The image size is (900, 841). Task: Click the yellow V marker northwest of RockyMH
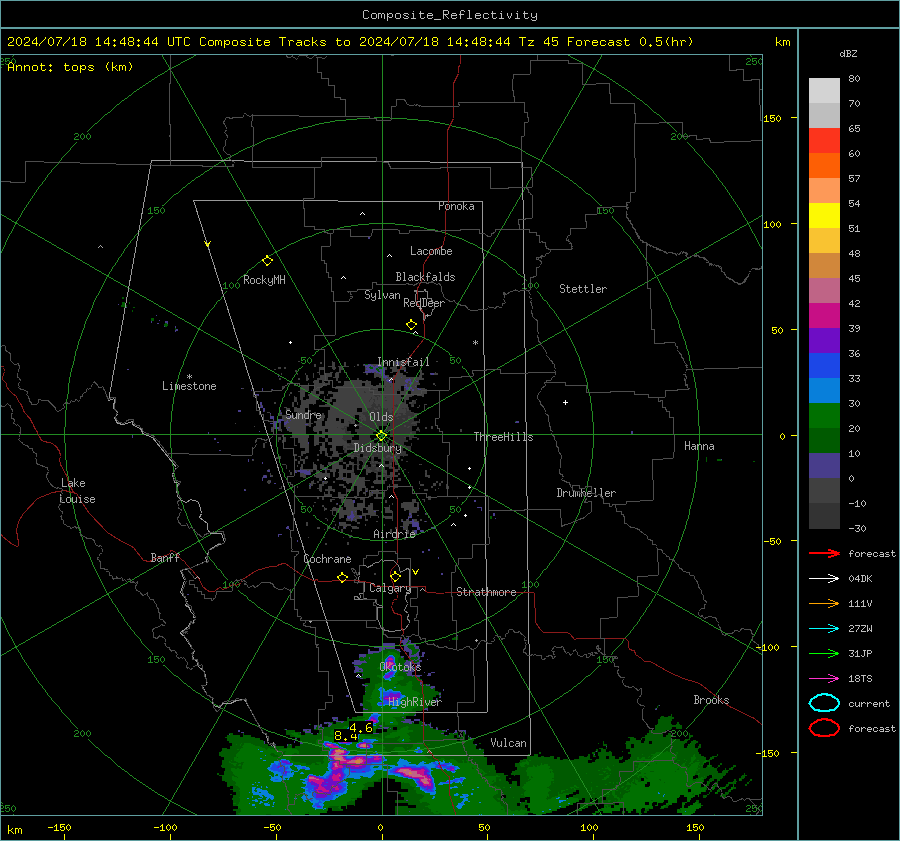pyautogui.click(x=208, y=244)
